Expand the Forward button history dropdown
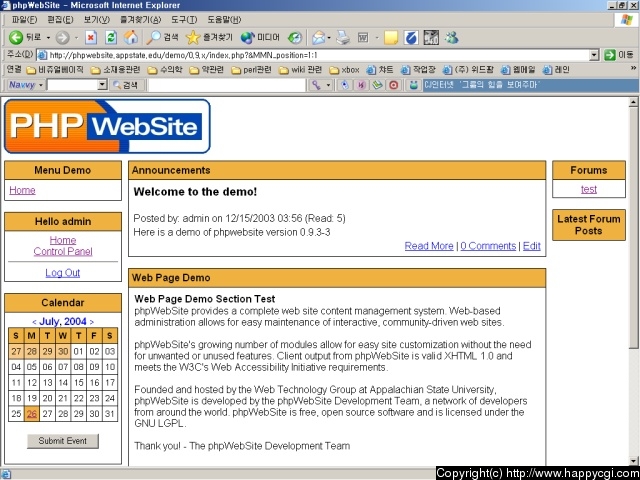 point(76,38)
